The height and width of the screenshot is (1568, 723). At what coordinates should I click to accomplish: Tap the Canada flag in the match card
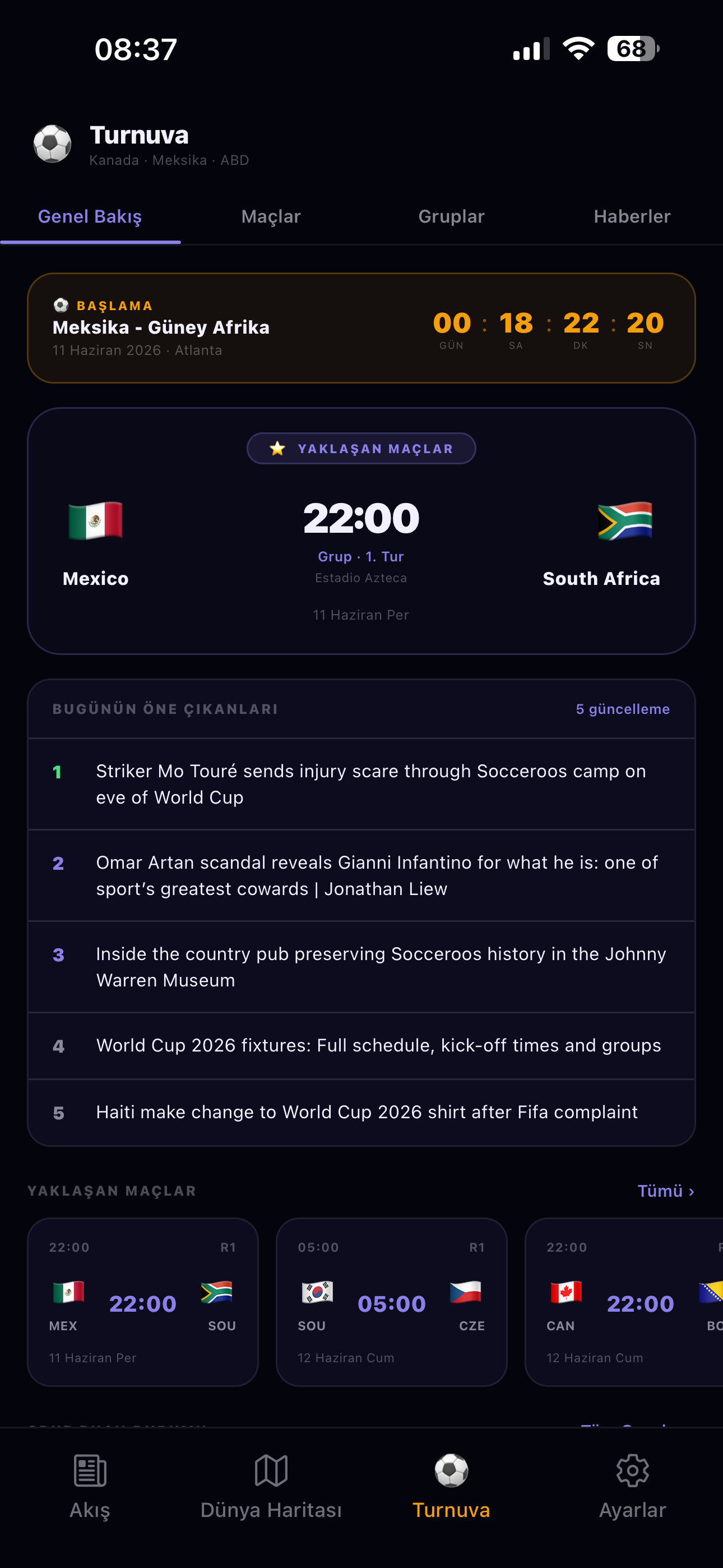click(566, 1292)
